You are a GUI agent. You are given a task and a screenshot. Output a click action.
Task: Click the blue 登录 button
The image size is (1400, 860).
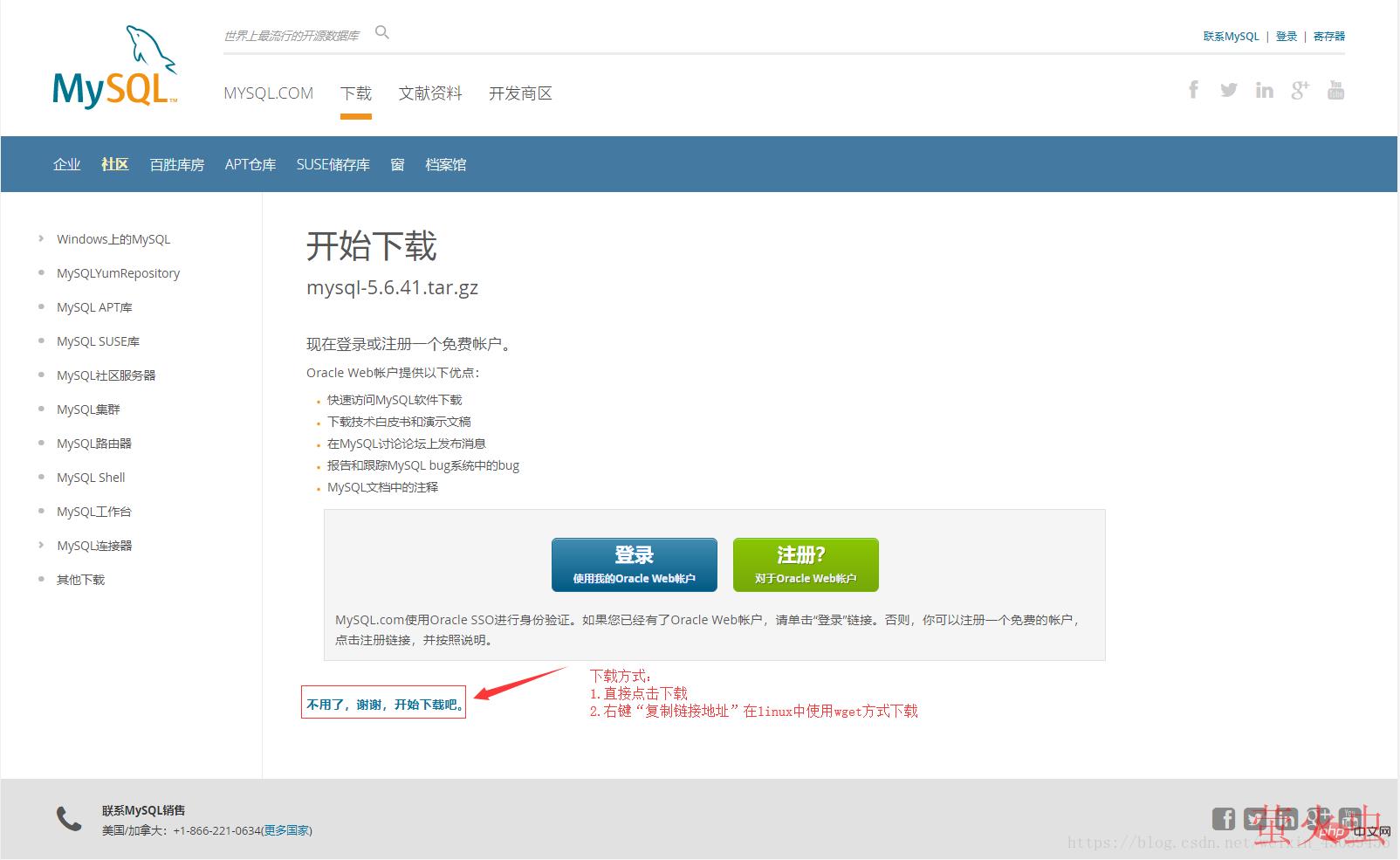(635, 565)
